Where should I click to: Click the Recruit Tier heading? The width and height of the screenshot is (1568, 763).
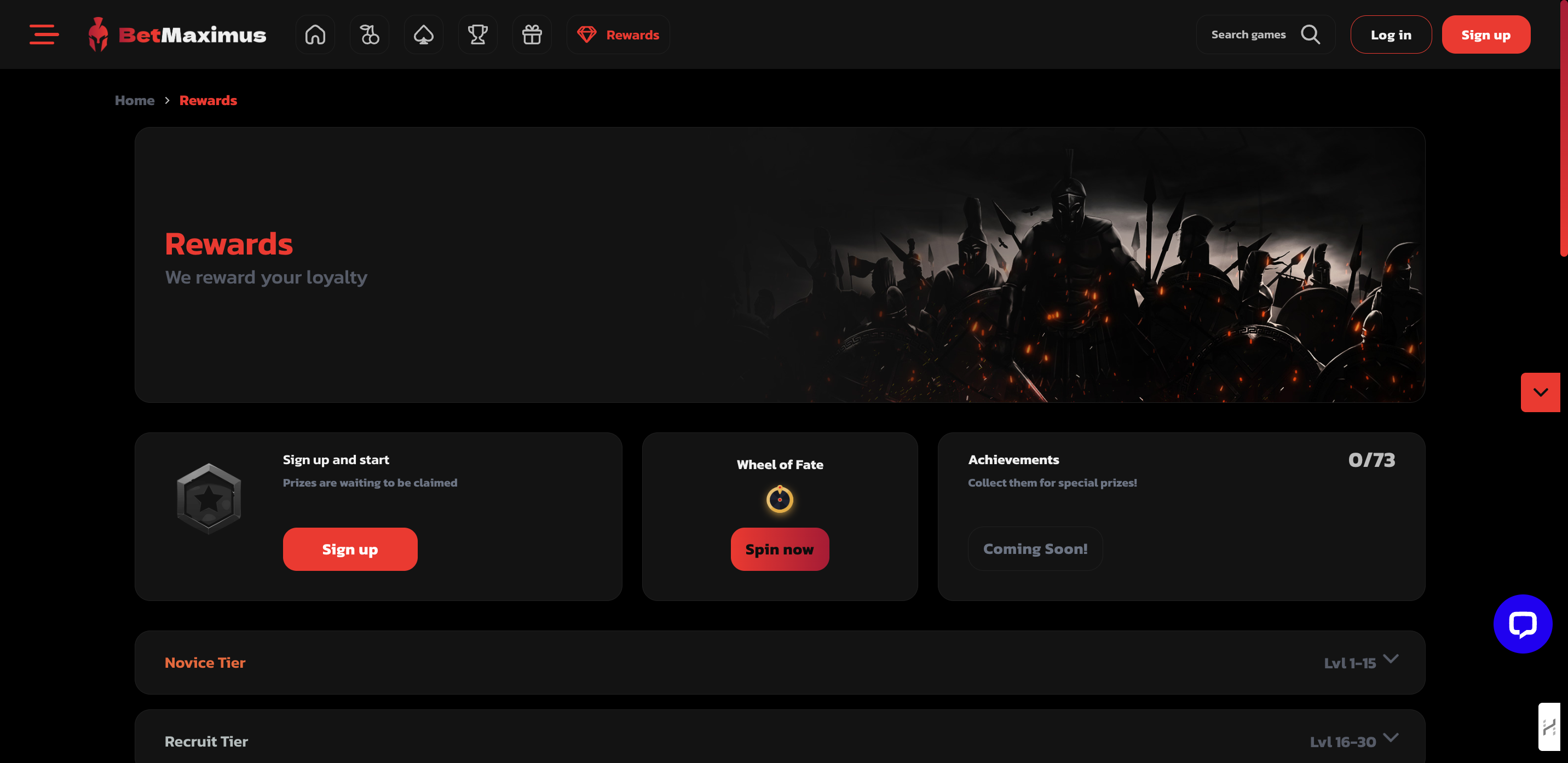click(206, 741)
